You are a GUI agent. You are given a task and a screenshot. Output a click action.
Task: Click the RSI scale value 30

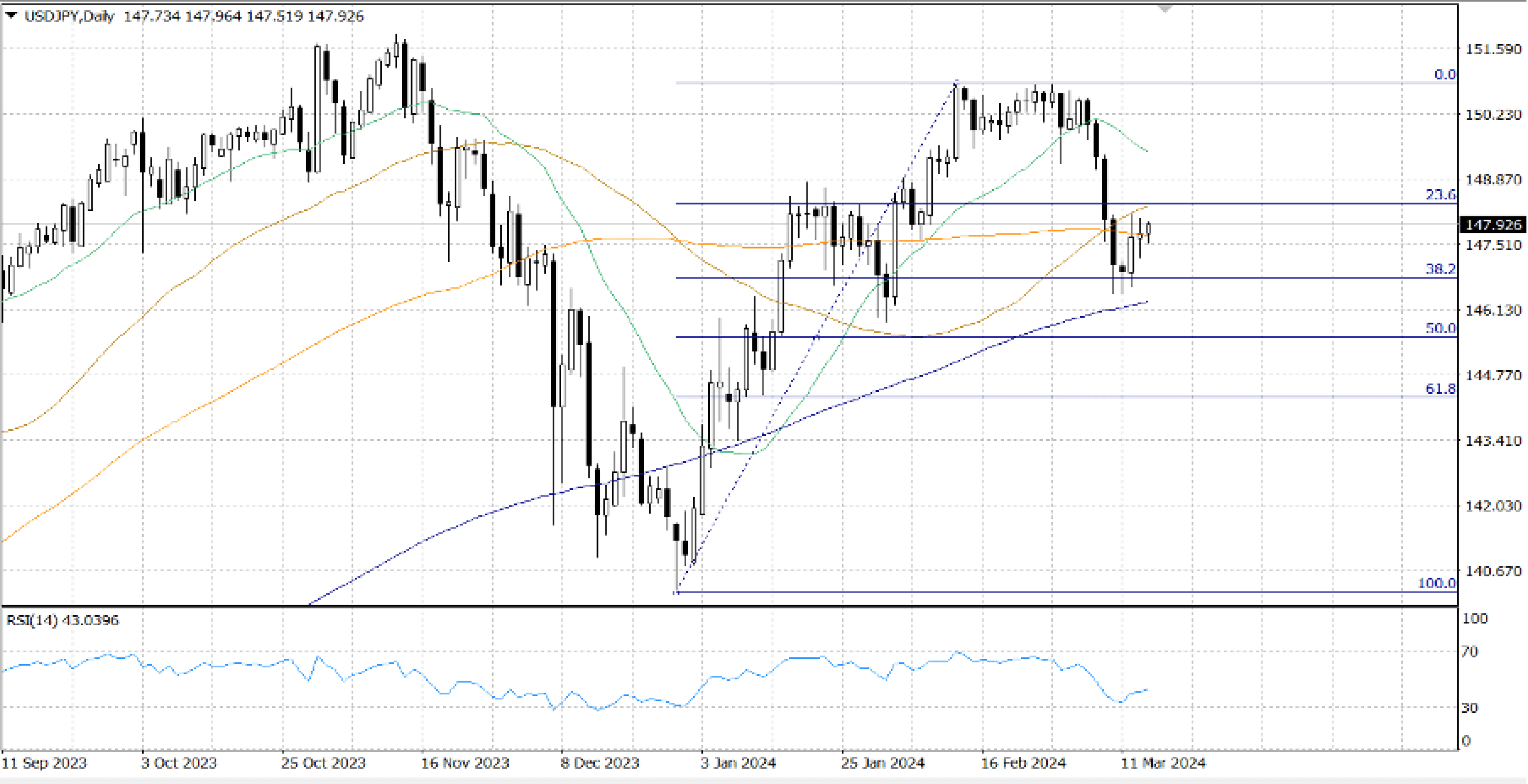pos(1469,708)
